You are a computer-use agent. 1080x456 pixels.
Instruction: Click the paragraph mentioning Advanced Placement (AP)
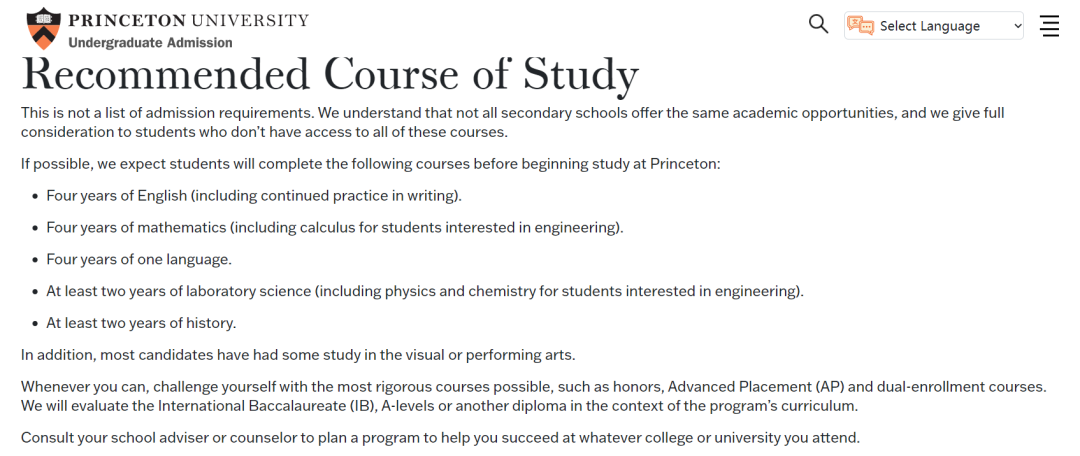point(533,386)
